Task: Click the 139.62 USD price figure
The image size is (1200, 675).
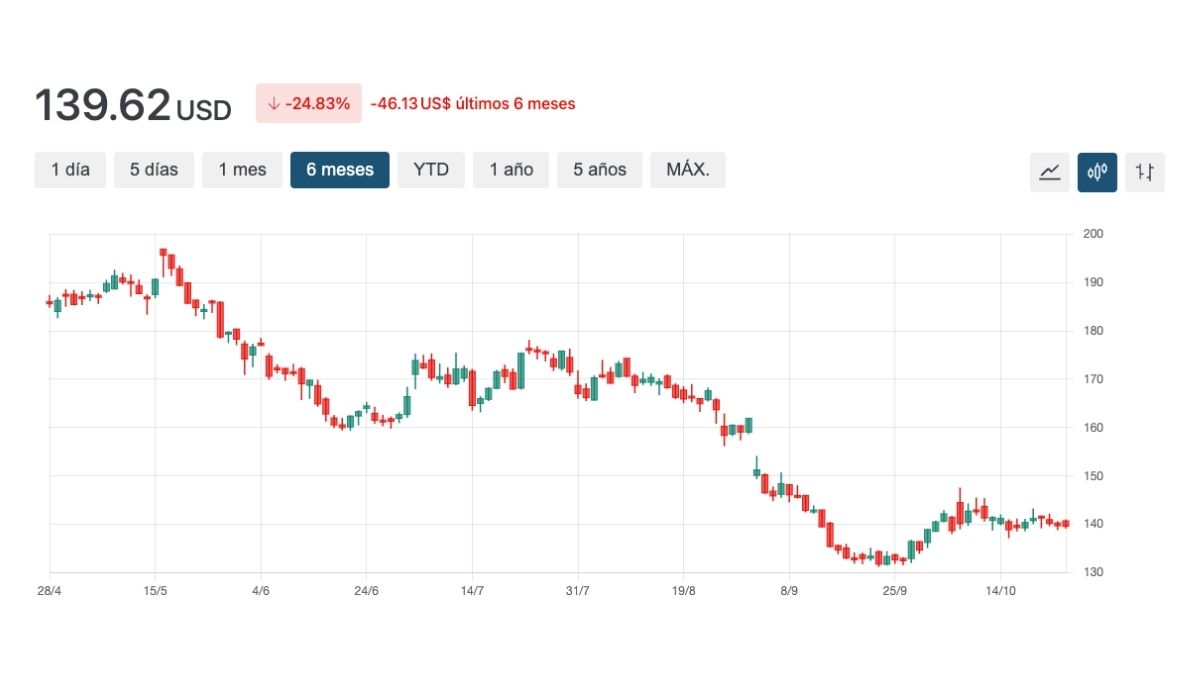Action: (132, 105)
